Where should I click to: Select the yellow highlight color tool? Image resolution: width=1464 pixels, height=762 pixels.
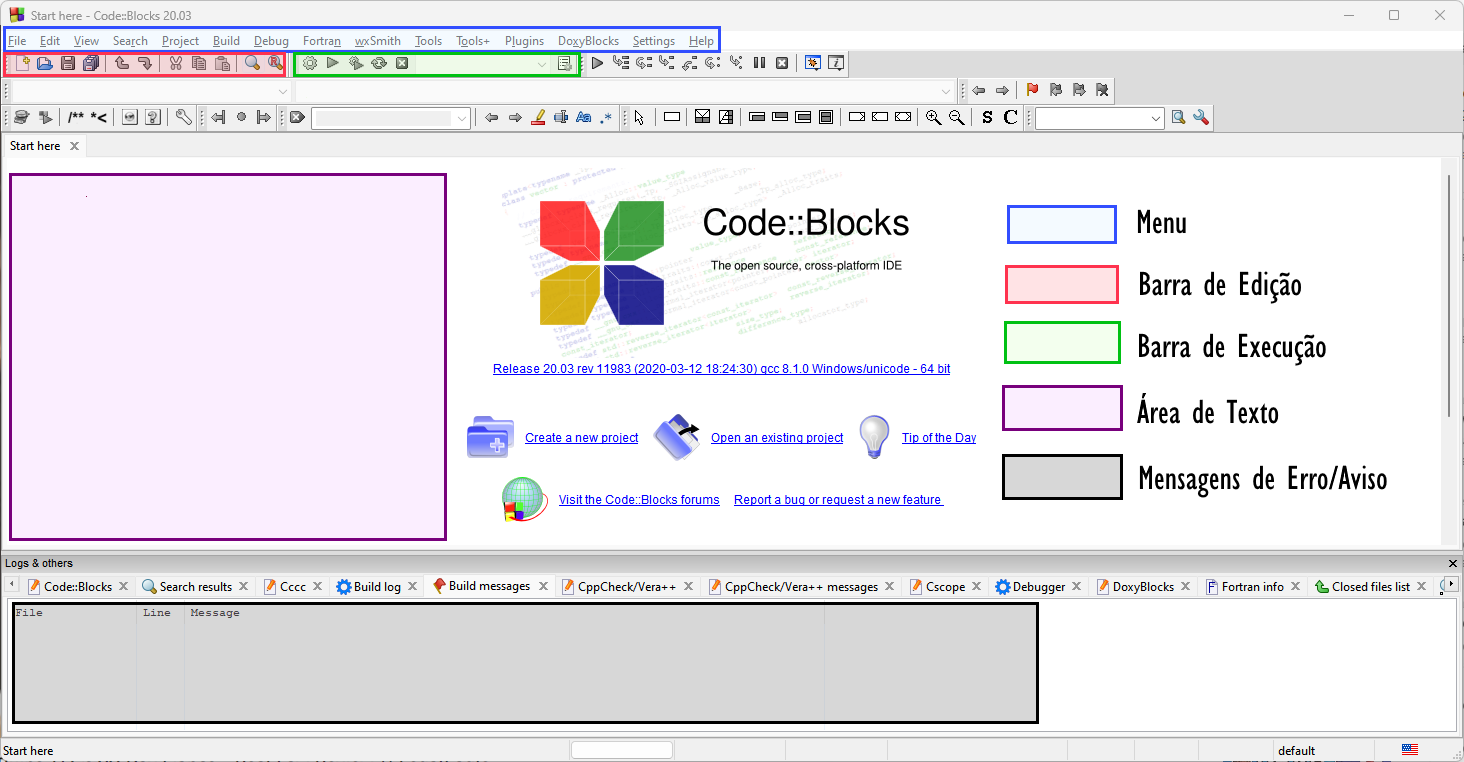click(538, 117)
